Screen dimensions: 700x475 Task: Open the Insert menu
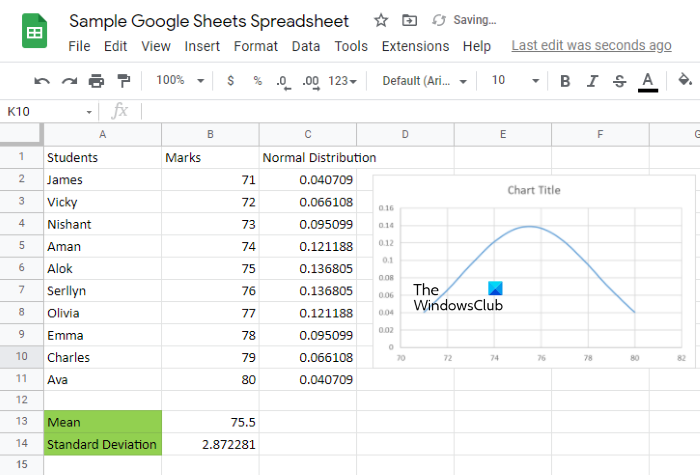(x=203, y=46)
